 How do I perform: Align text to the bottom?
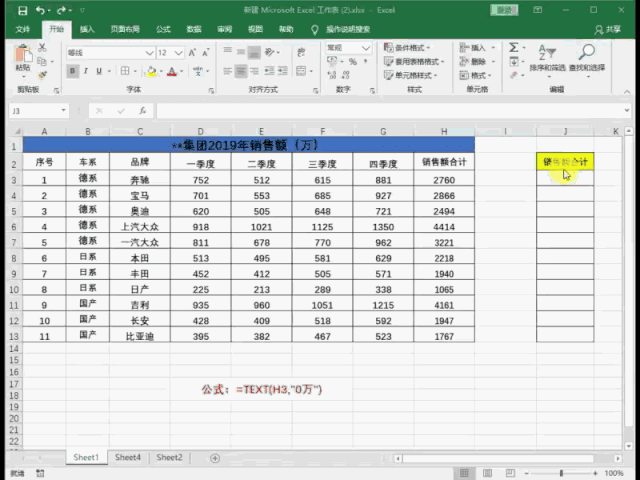pos(254,53)
